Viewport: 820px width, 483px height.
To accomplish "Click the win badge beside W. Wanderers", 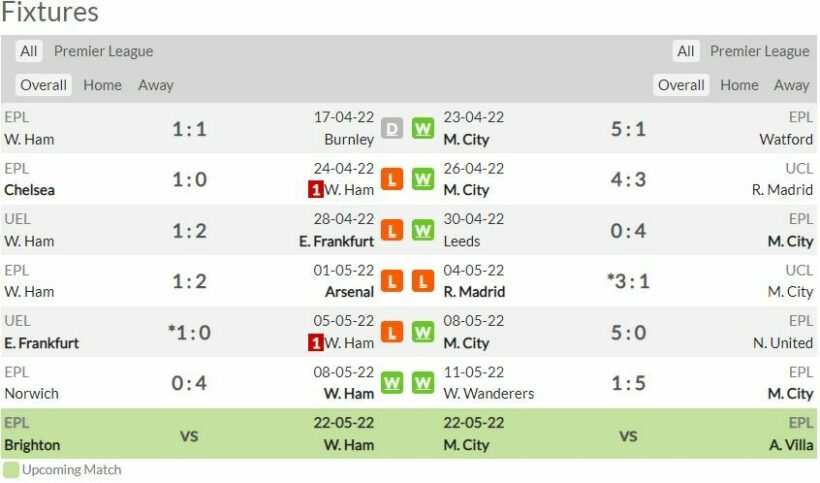I will click(423, 383).
